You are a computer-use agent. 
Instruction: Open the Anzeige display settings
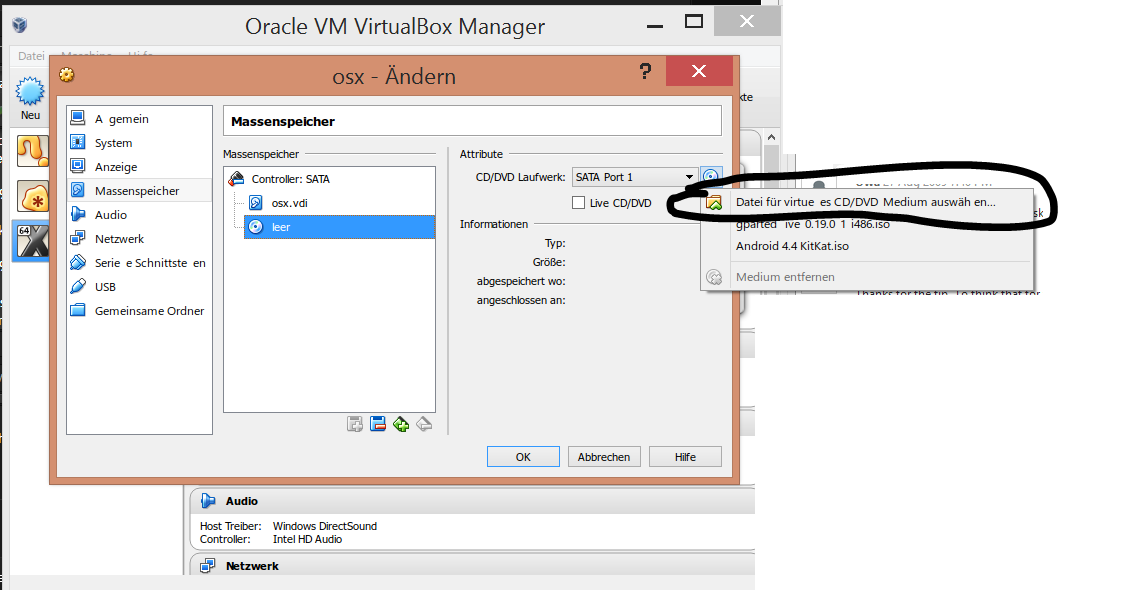(139, 166)
